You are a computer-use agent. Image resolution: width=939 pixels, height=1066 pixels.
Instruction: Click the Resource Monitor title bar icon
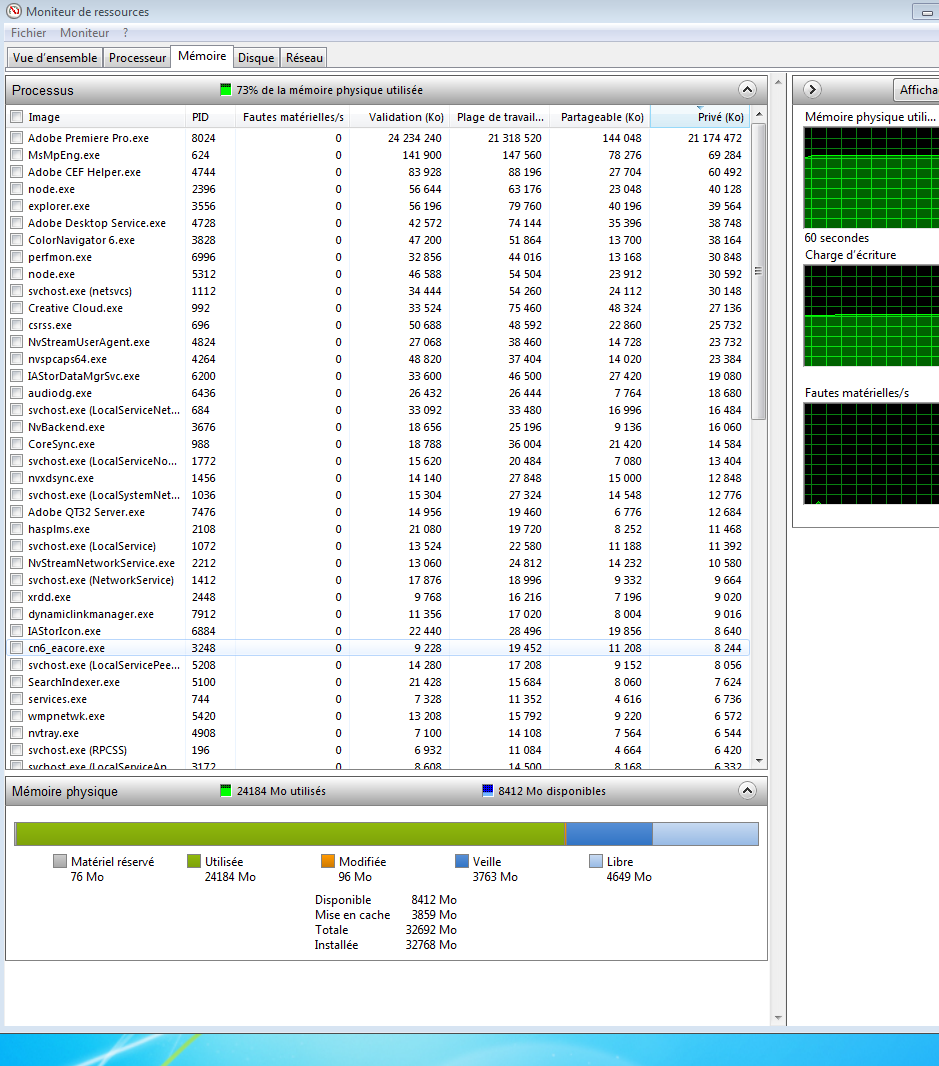[x=13, y=12]
